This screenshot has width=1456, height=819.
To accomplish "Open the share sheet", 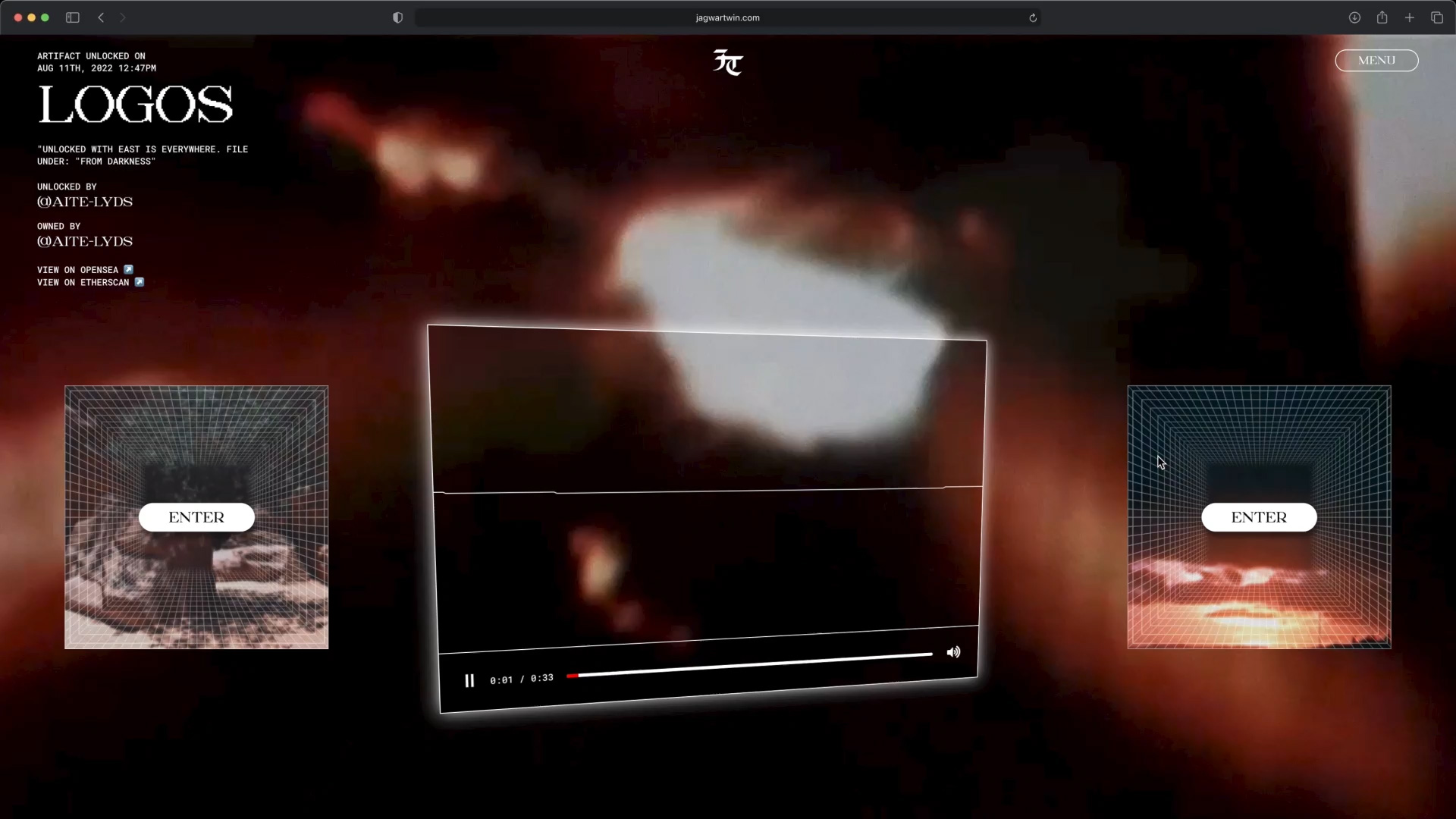I will coord(1382,17).
